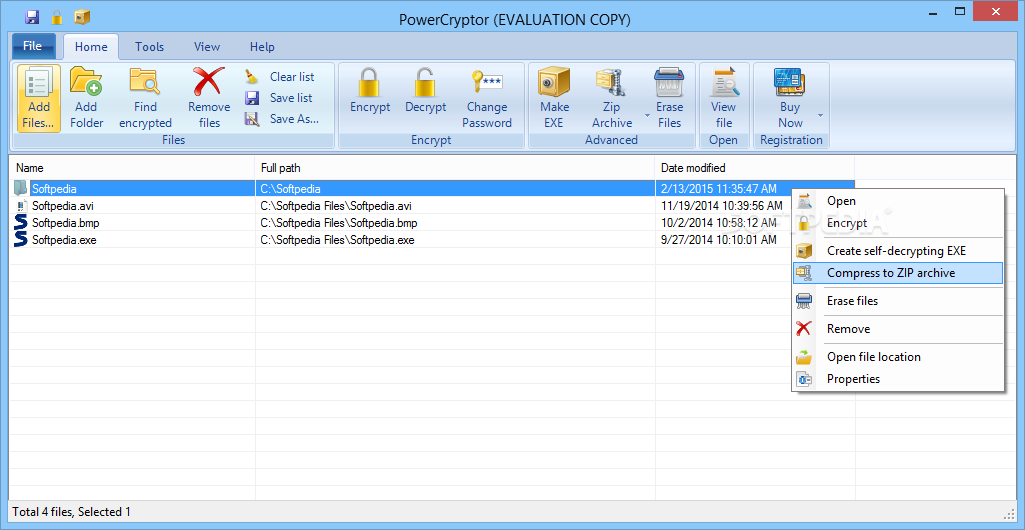Click the Add Folder icon
The width and height of the screenshot is (1025, 530).
point(86,82)
